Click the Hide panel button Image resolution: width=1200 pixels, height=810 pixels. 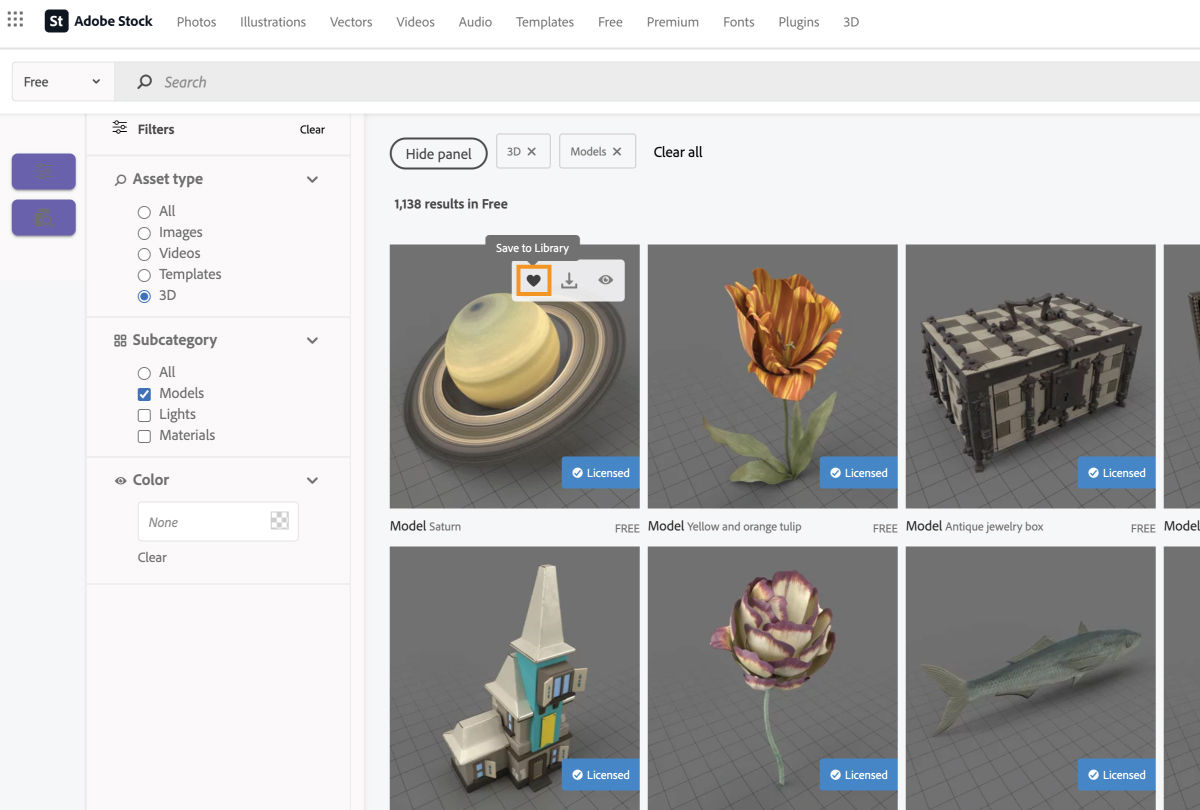(x=438, y=153)
